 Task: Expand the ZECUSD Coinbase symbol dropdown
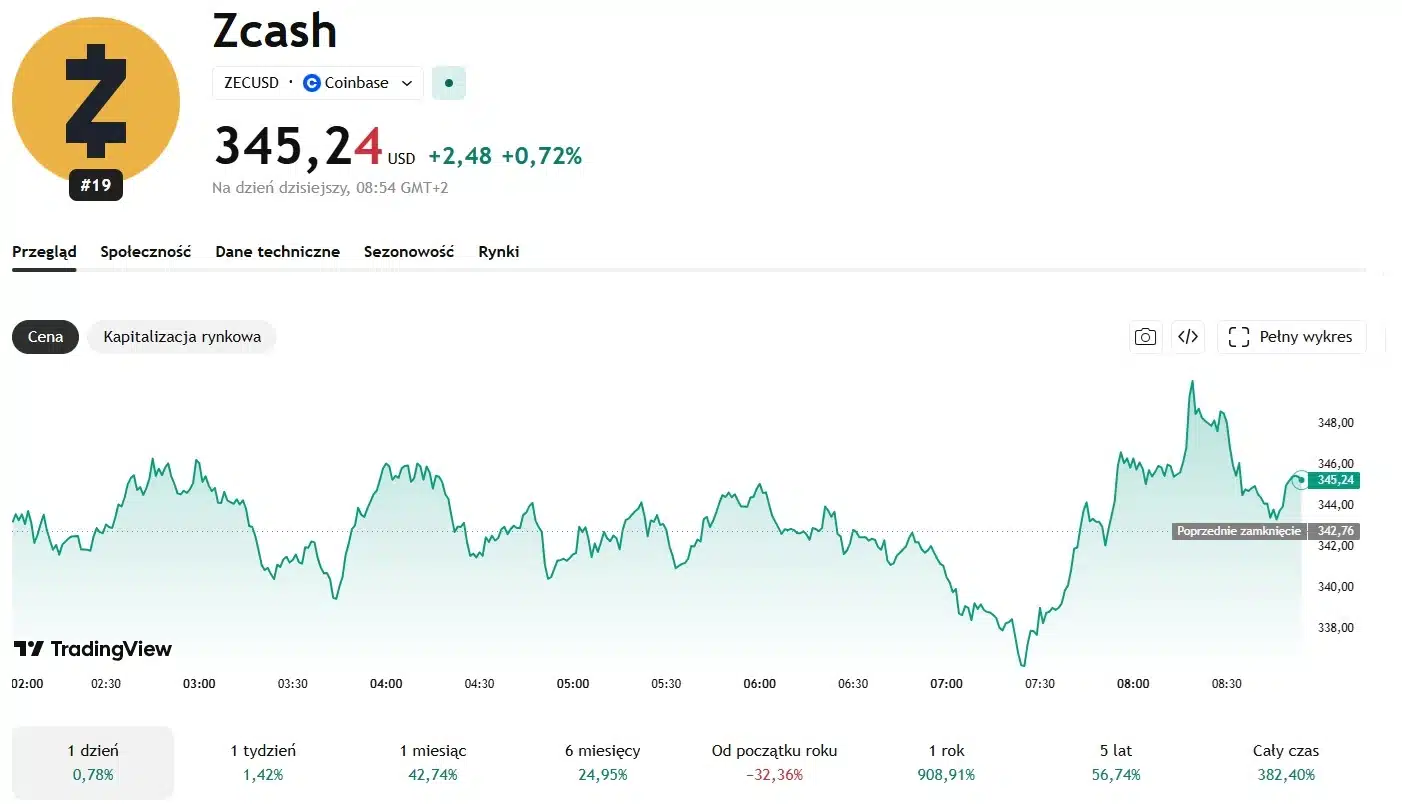pos(406,83)
